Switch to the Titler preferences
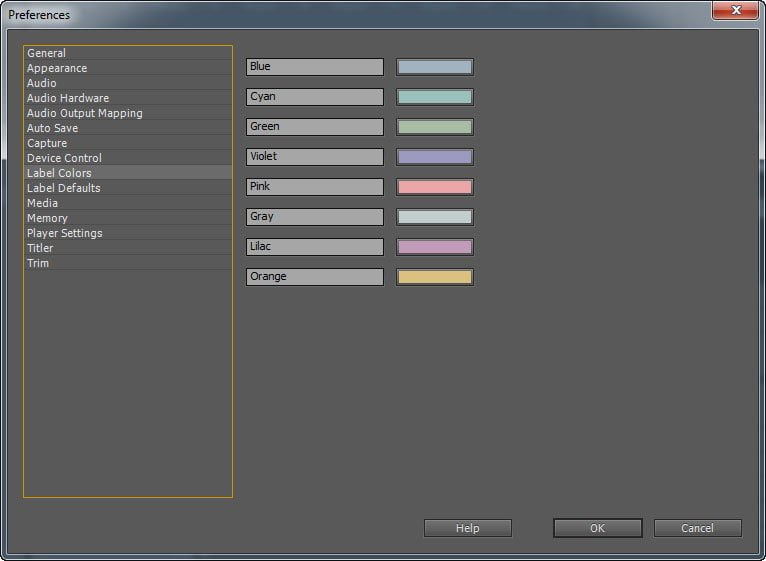The image size is (766, 561). 128,248
